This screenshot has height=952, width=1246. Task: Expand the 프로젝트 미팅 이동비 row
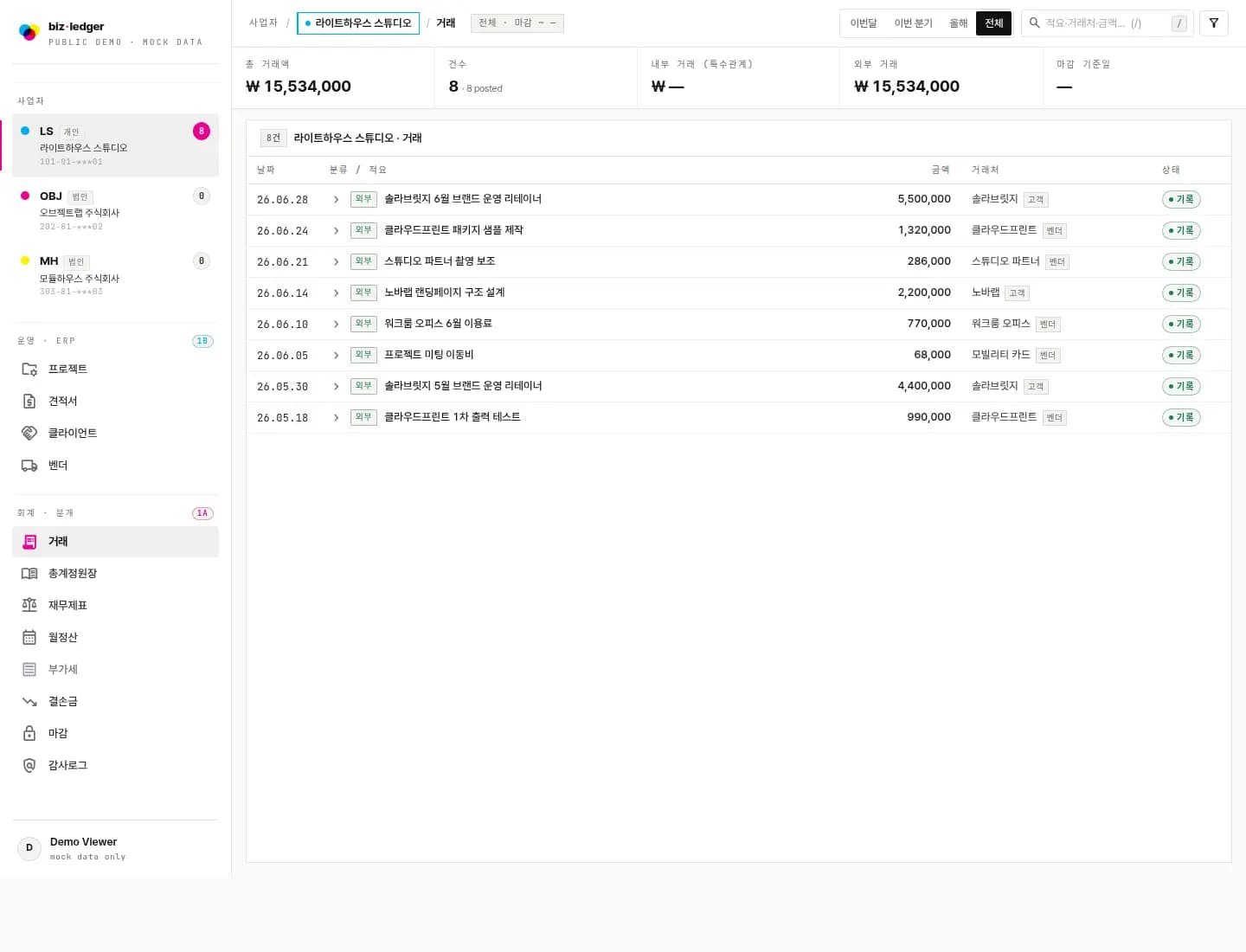click(x=337, y=356)
